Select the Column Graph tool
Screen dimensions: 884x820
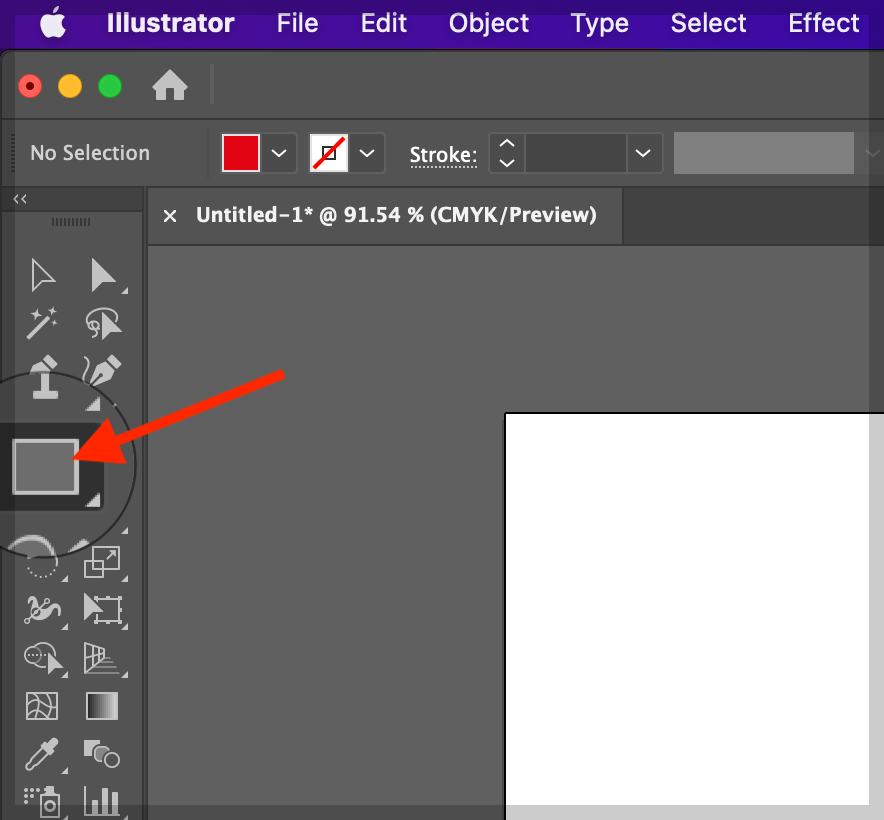[102, 802]
